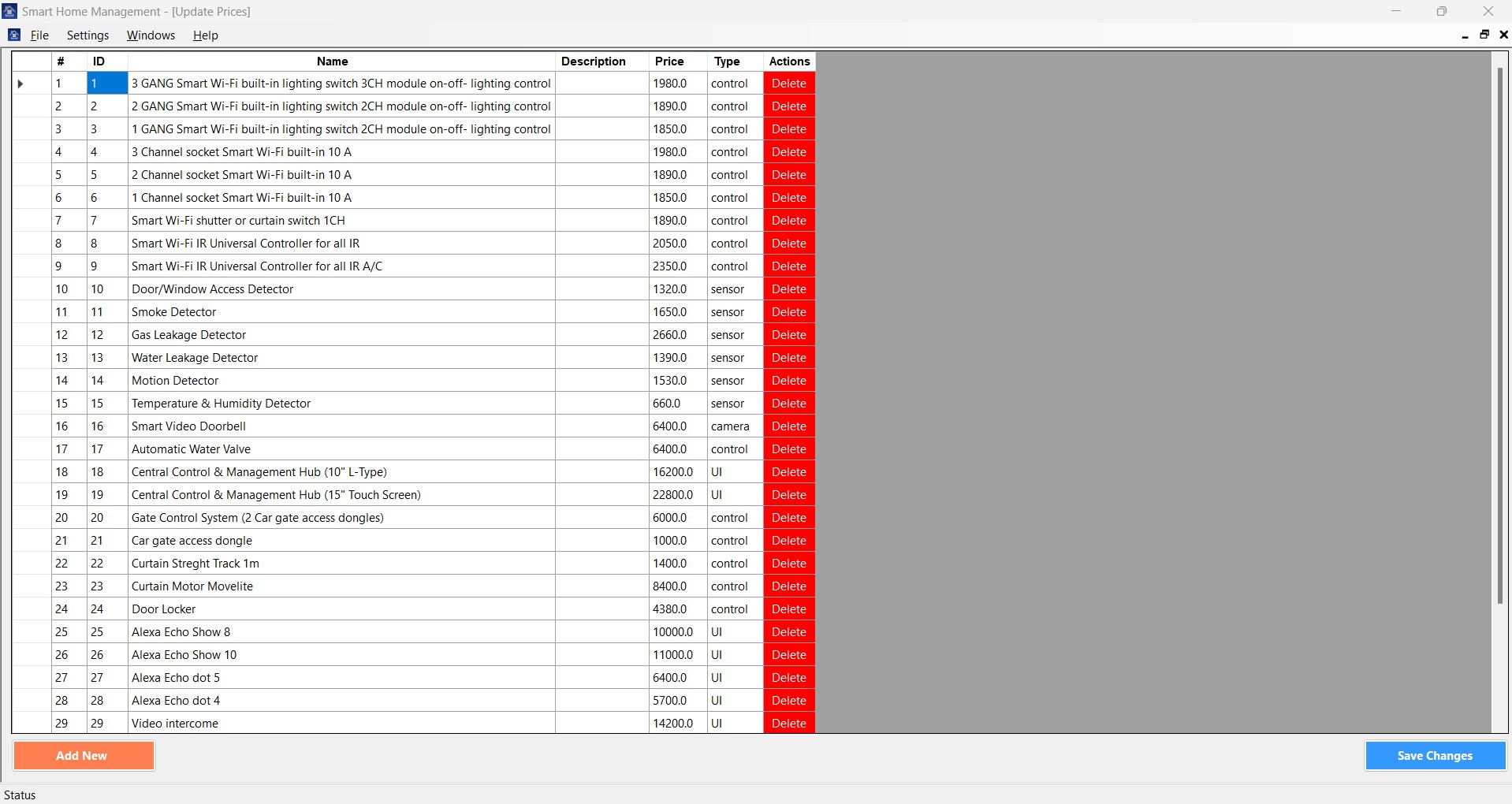
Task: Close the inner Update Prices child window
Action: 1503,35
